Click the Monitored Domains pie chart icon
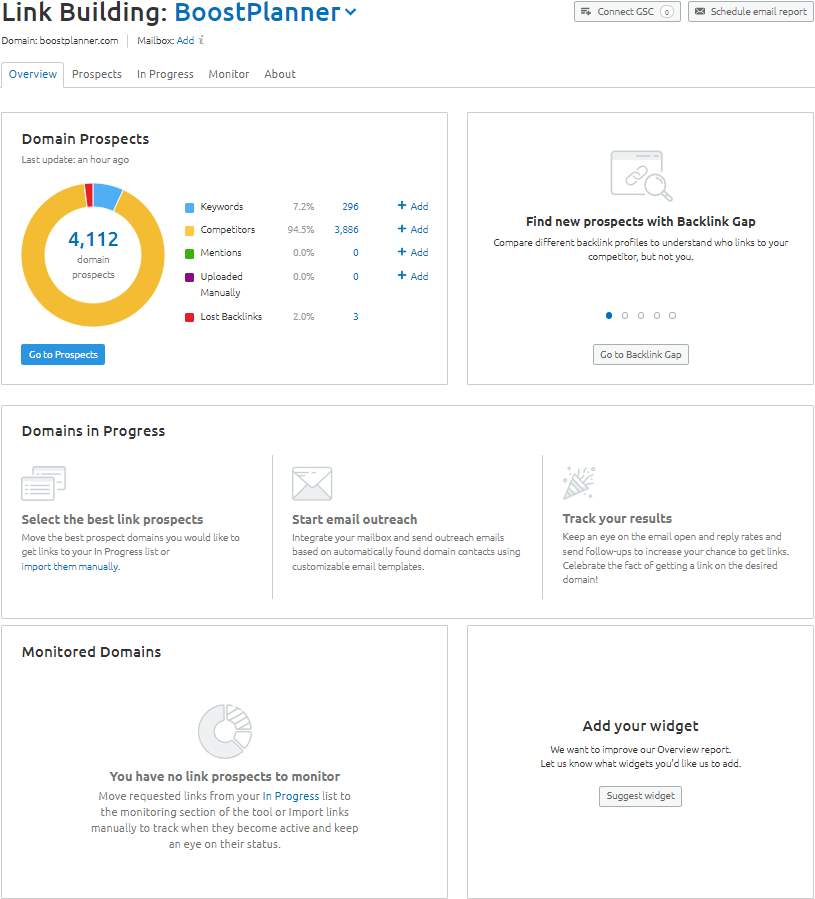Viewport: 815px width, 899px height. [225, 732]
